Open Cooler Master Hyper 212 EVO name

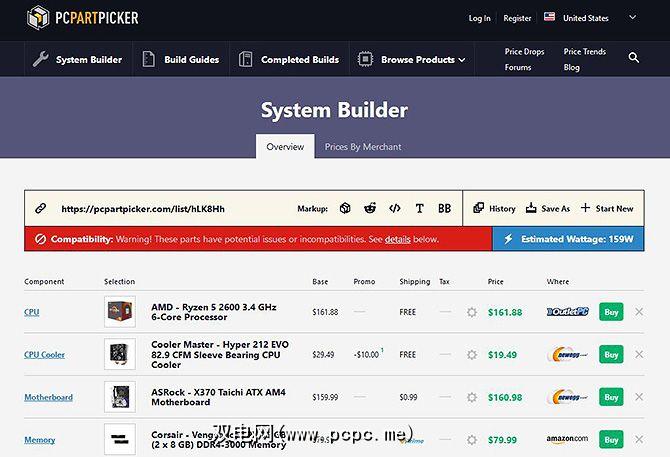click(x=220, y=354)
